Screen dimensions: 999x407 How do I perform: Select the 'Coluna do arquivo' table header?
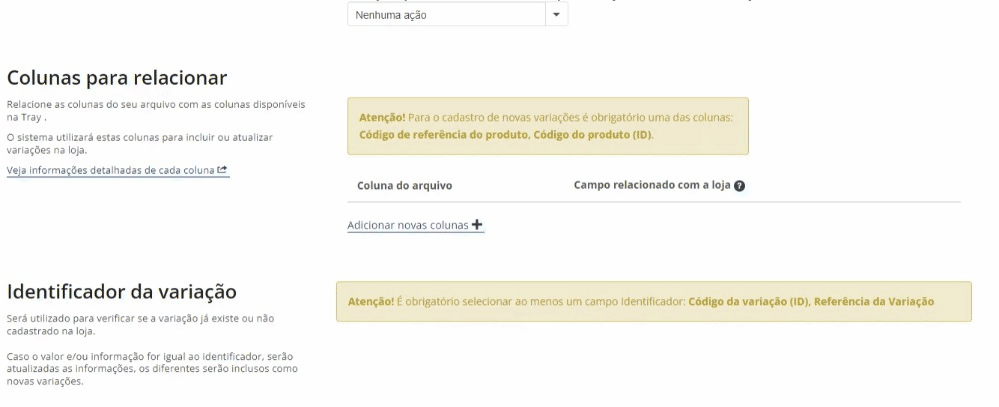click(405, 185)
